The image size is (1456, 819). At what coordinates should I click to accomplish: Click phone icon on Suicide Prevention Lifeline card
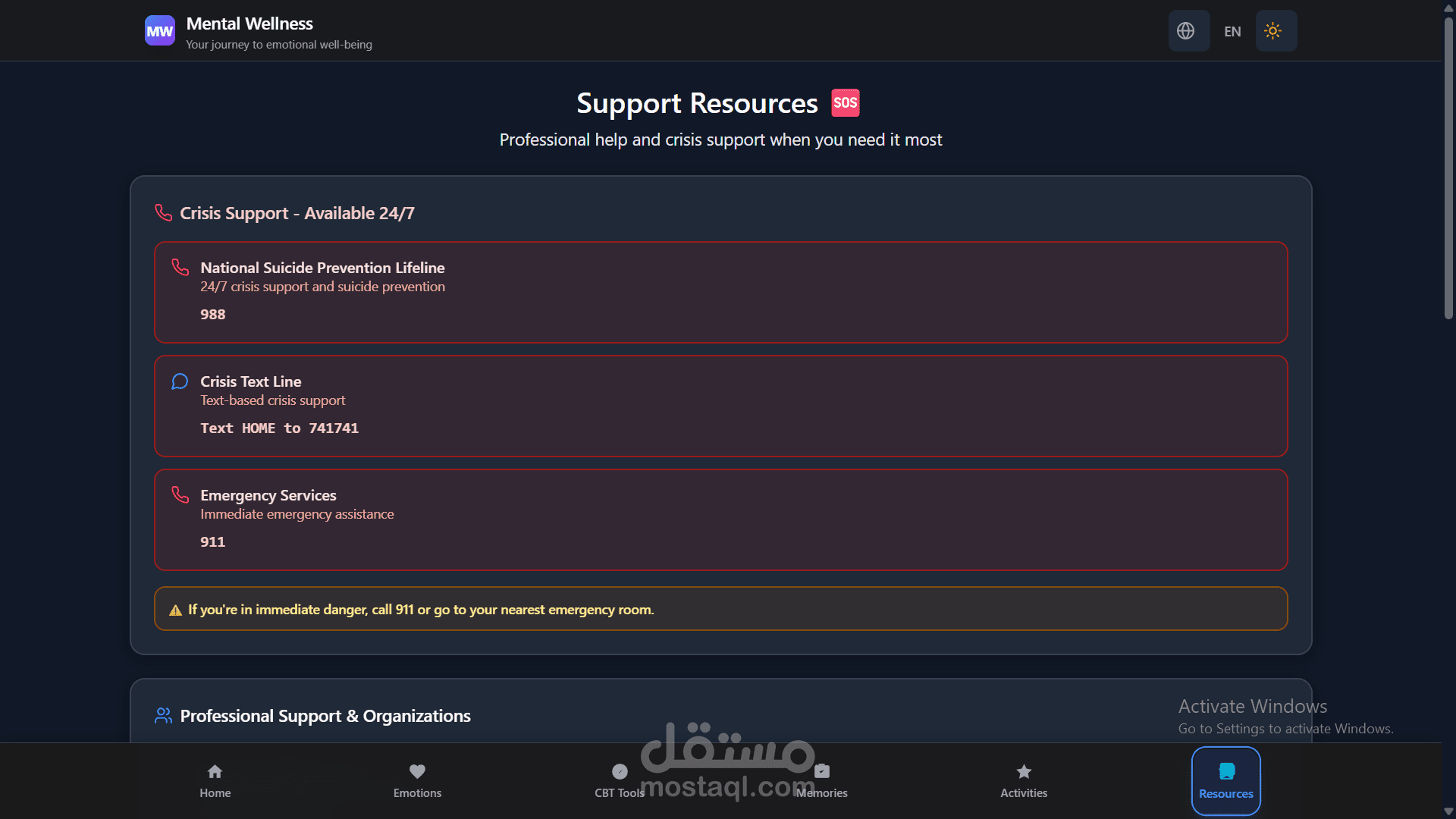(x=180, y=267)
